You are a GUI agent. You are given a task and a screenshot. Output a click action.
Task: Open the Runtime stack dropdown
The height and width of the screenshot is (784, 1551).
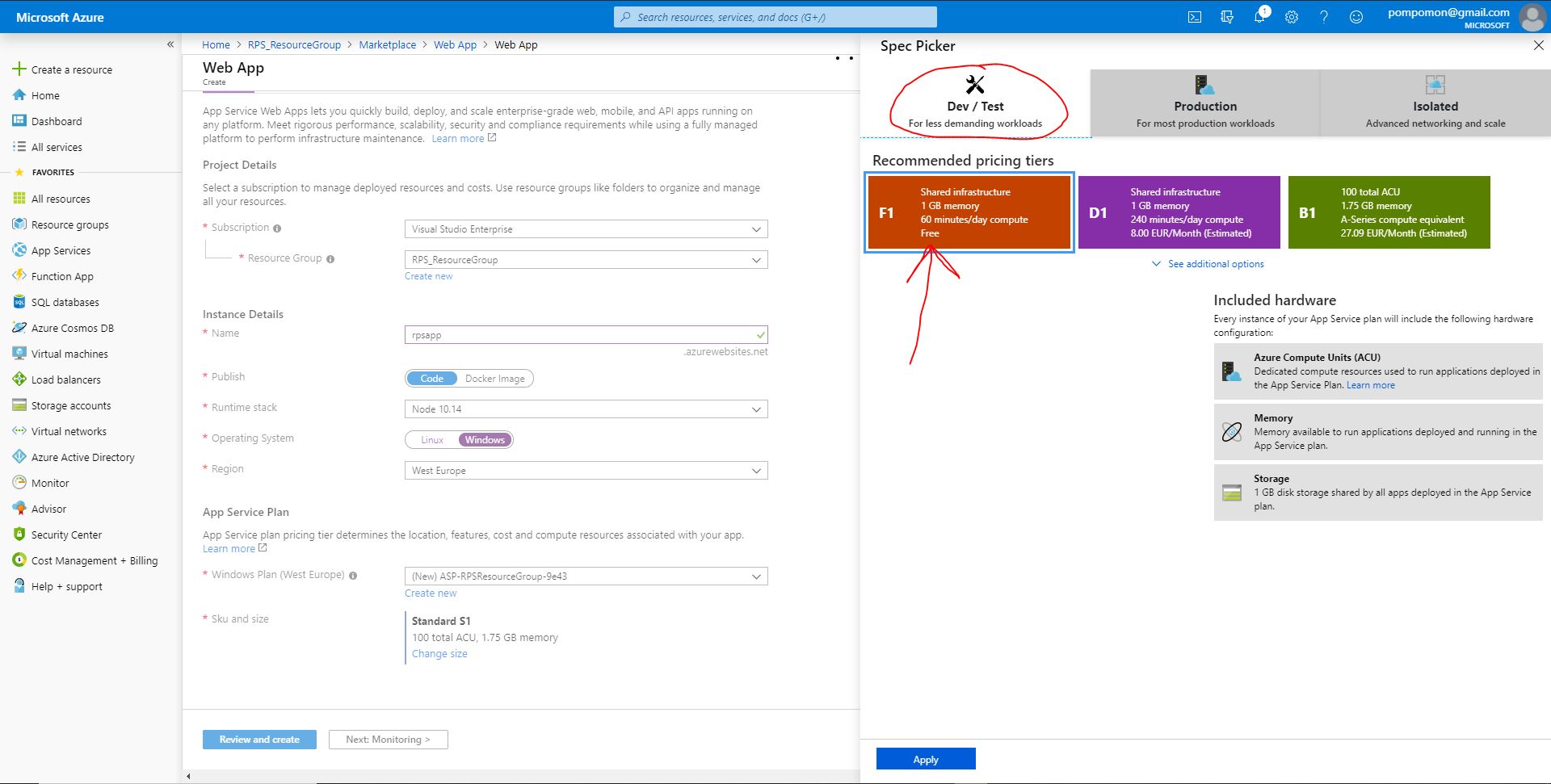[586, 409]
